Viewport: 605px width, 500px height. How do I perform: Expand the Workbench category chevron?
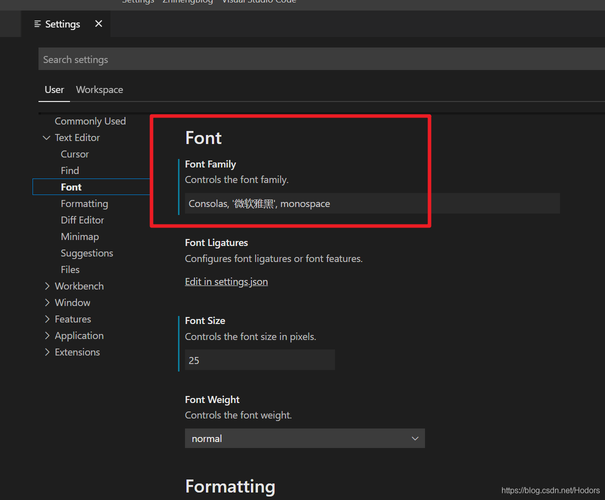(46, 286)
